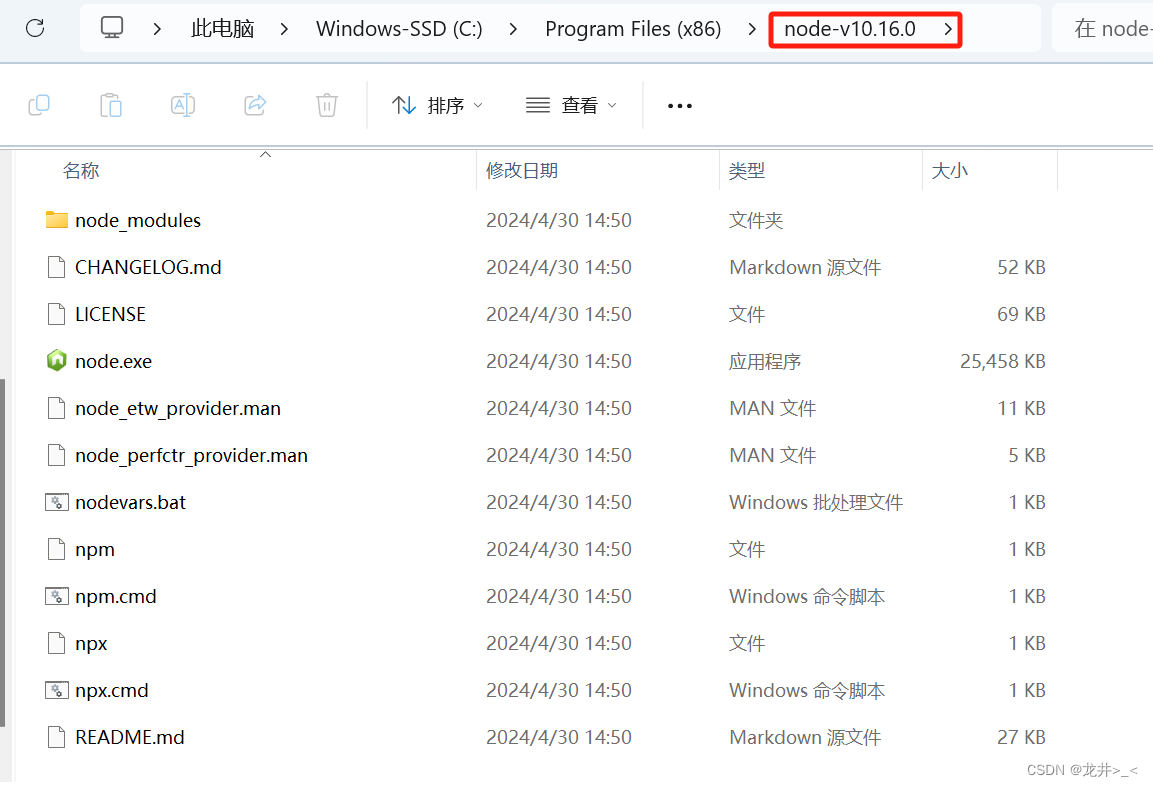Select the npm file name without extension
The image size is (1153, 786).
tap(95, 550)
